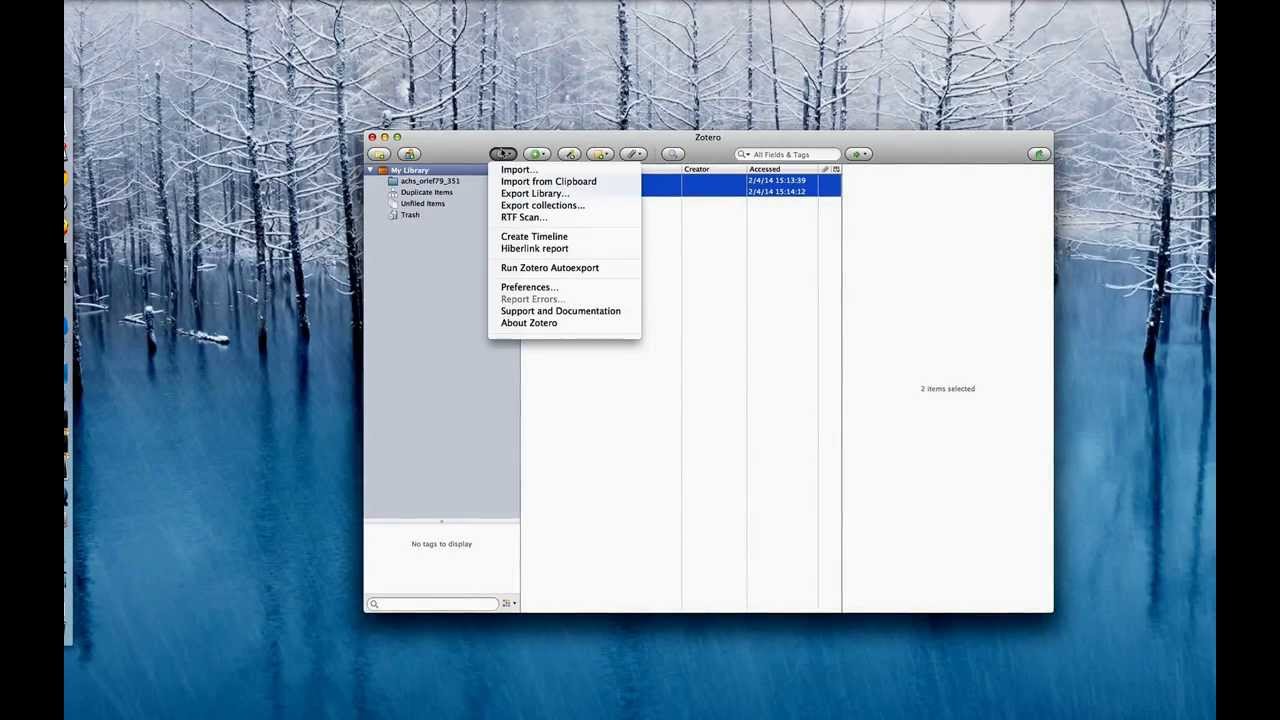Click the attachment paperclip column header
This screenshot has height=720, width=1280.
[x=825, y=169]
